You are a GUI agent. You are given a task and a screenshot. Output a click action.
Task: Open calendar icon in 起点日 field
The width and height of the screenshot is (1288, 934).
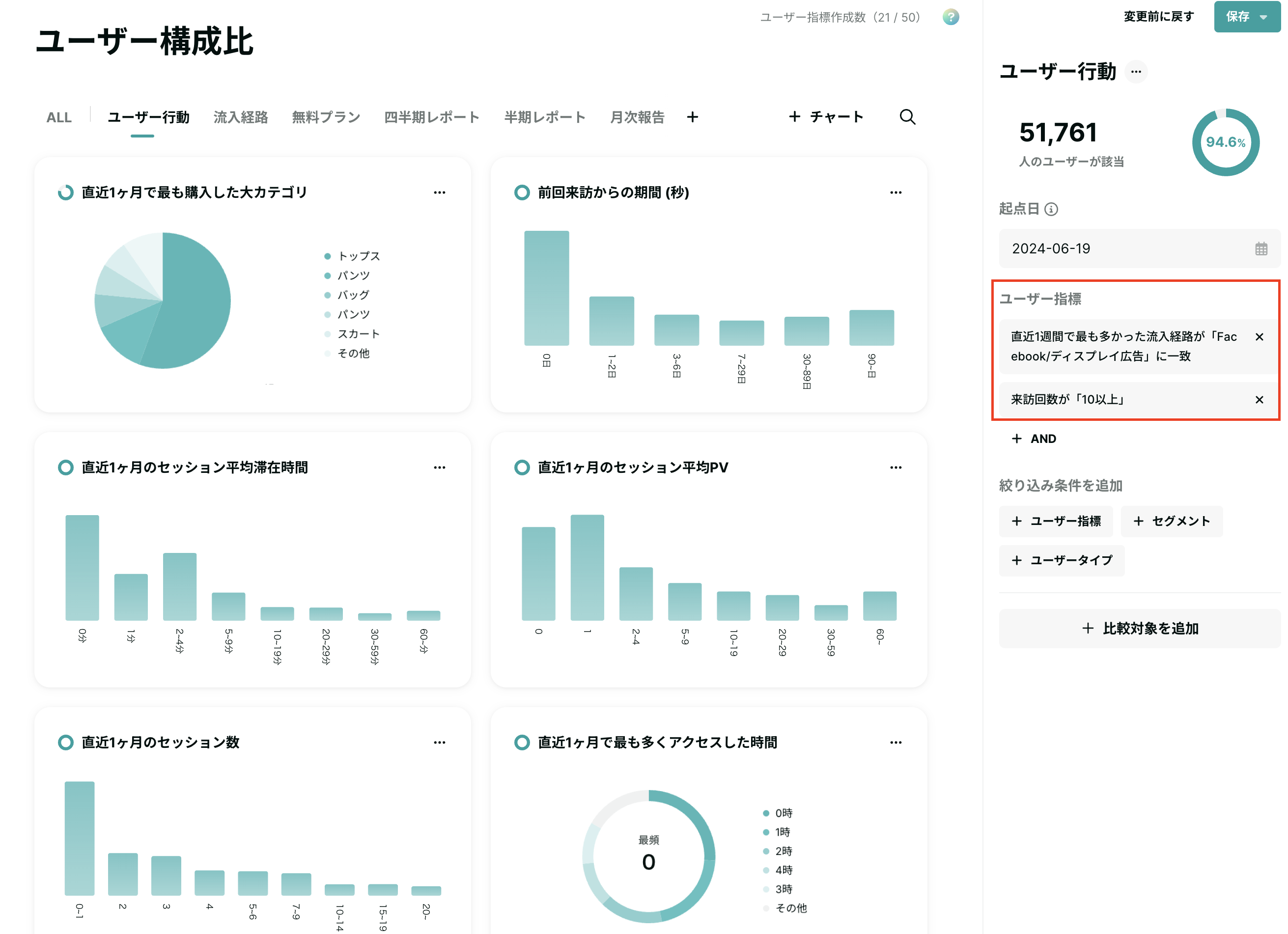pos(1261,248)
